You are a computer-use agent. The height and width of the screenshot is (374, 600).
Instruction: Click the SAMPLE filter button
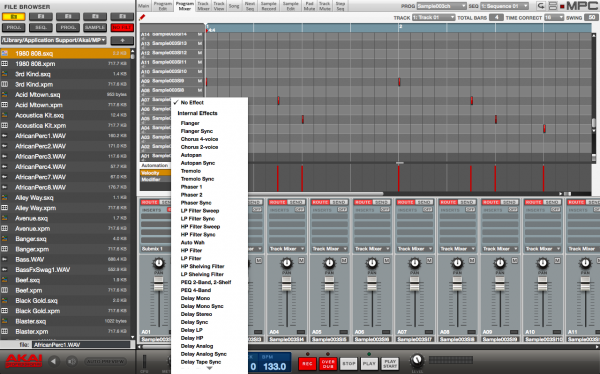(x=95, y=28)
